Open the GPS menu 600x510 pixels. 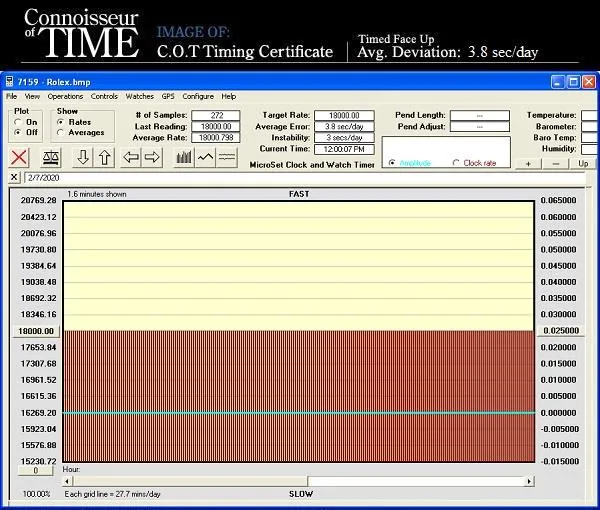click(168, 96)
